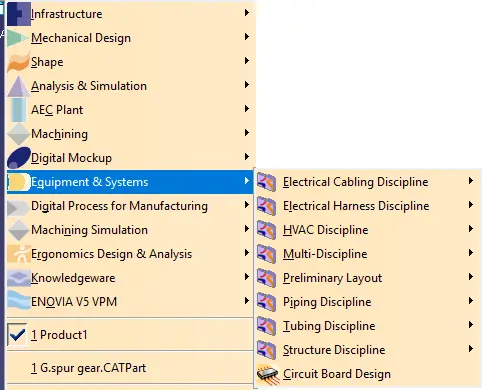Switch to the 1 Product1 document
482x390 pixels.
[130, 334]
